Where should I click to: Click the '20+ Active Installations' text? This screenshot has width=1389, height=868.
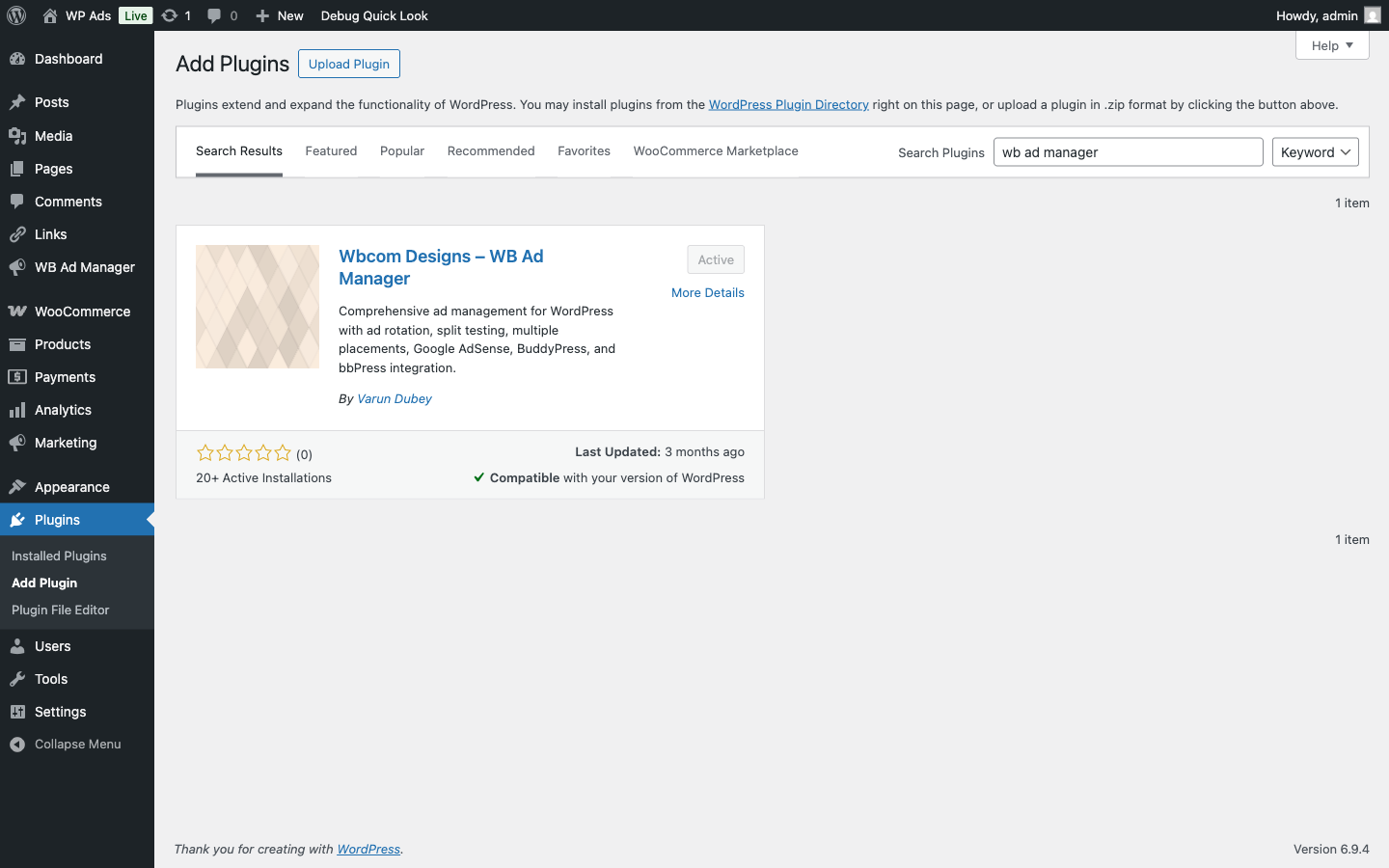[263, 477]
